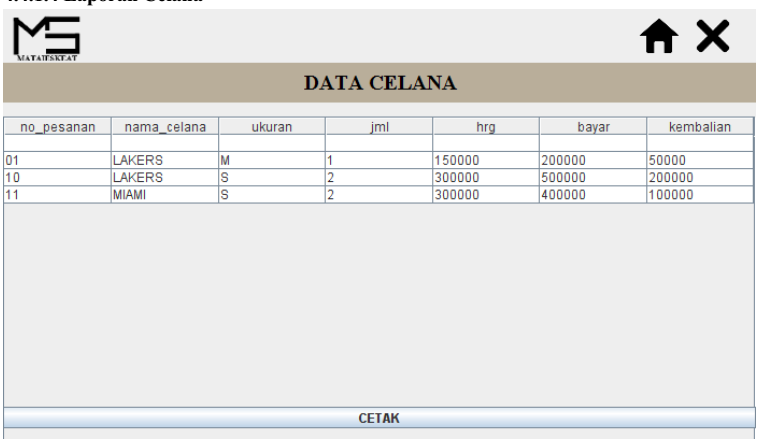Click the X close icon
The image size is (759, 442).
pos(713,36)
